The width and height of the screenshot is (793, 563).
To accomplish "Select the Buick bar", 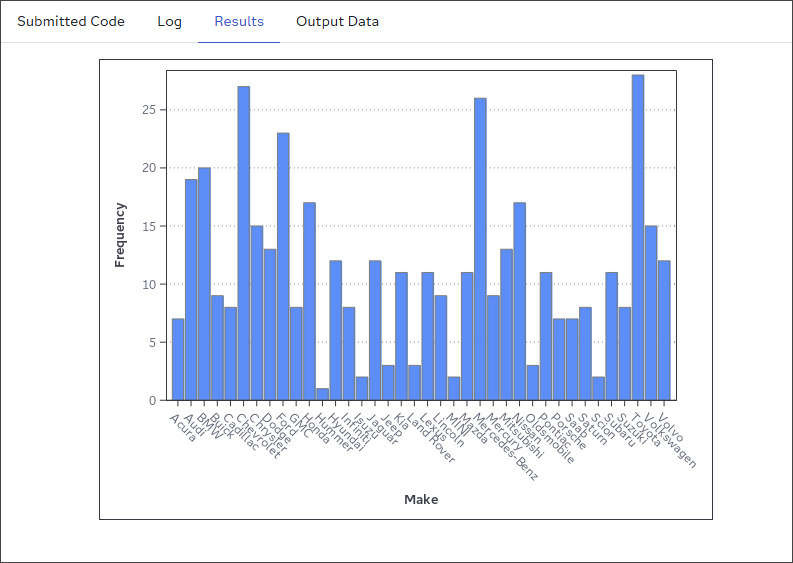I will (217, 348).
